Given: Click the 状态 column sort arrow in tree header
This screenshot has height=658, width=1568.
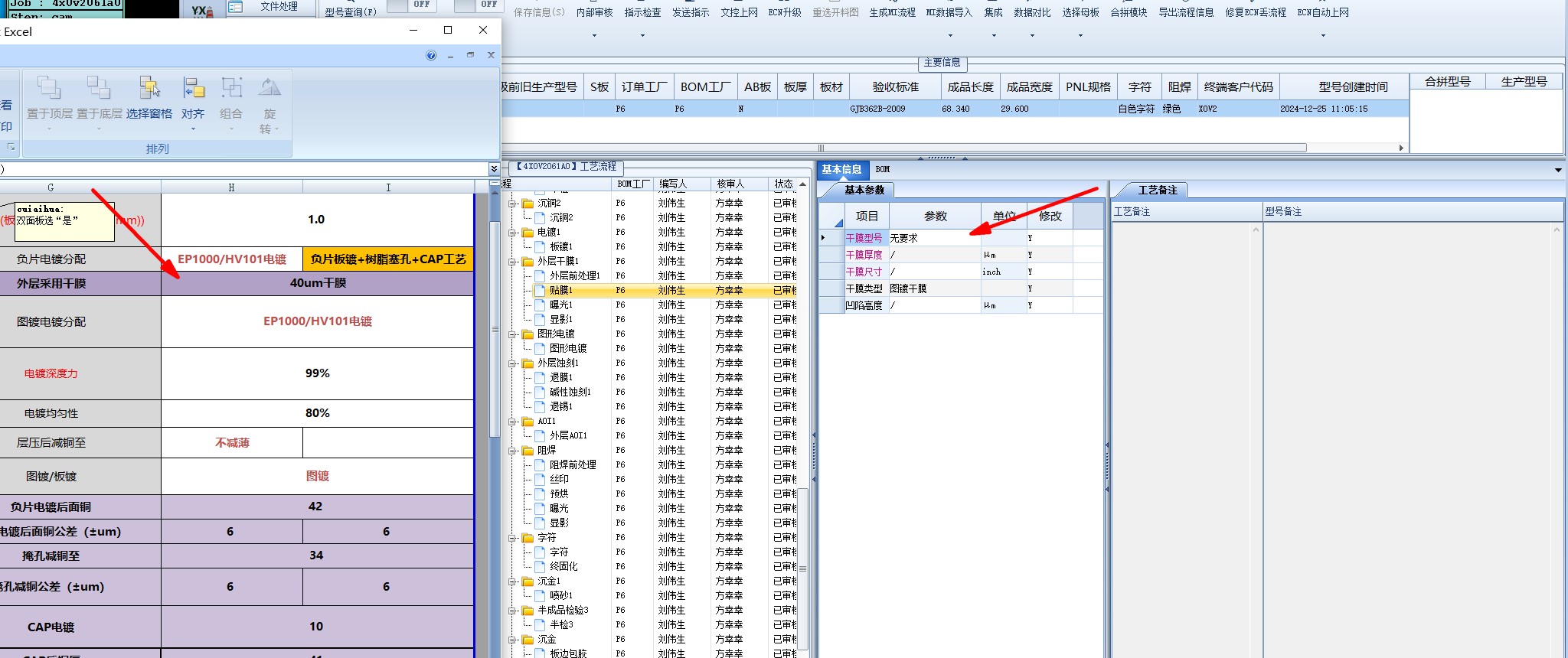Looking at the screenshot, I should point(802,184).
